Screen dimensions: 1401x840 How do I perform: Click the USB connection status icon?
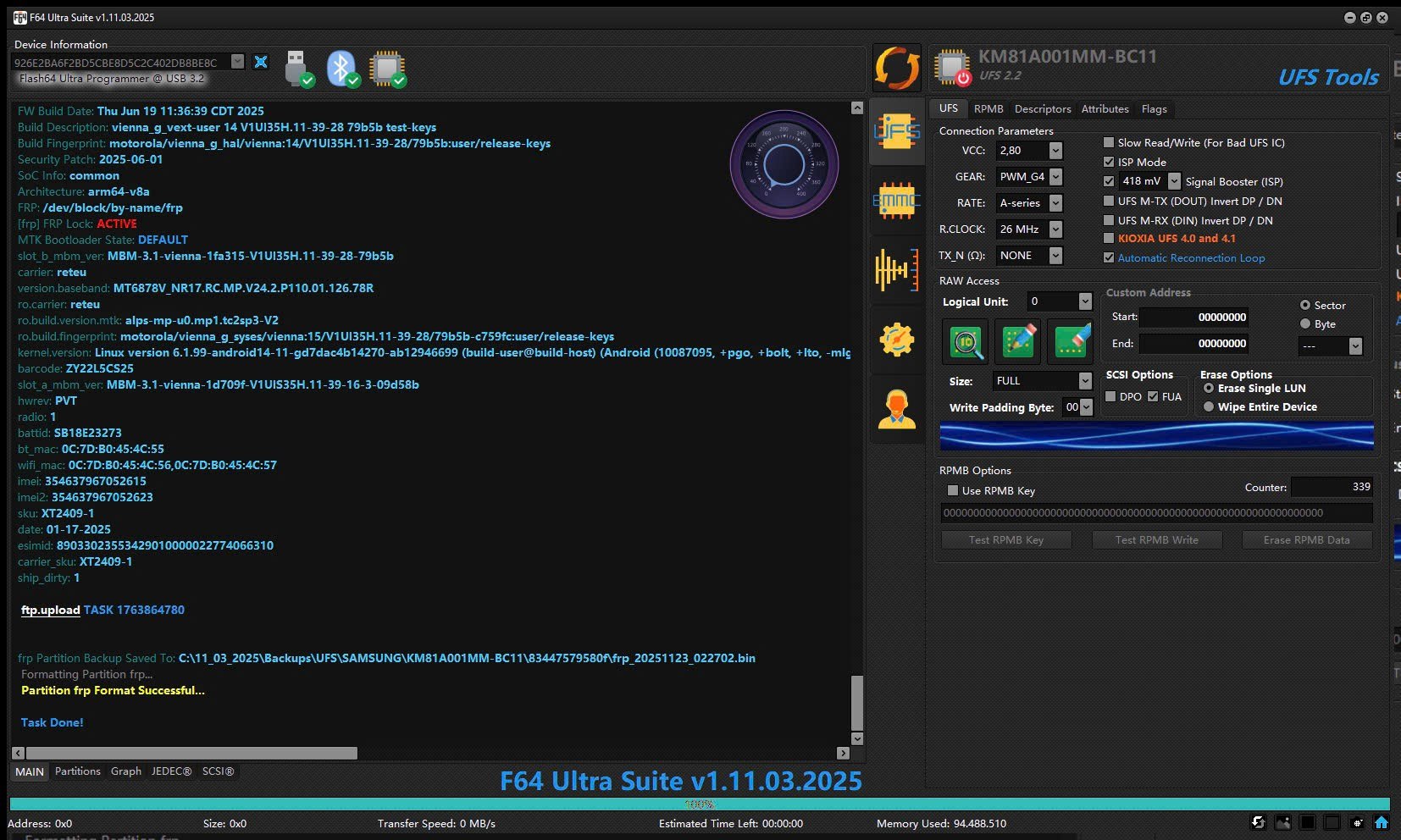pos(299,69)
